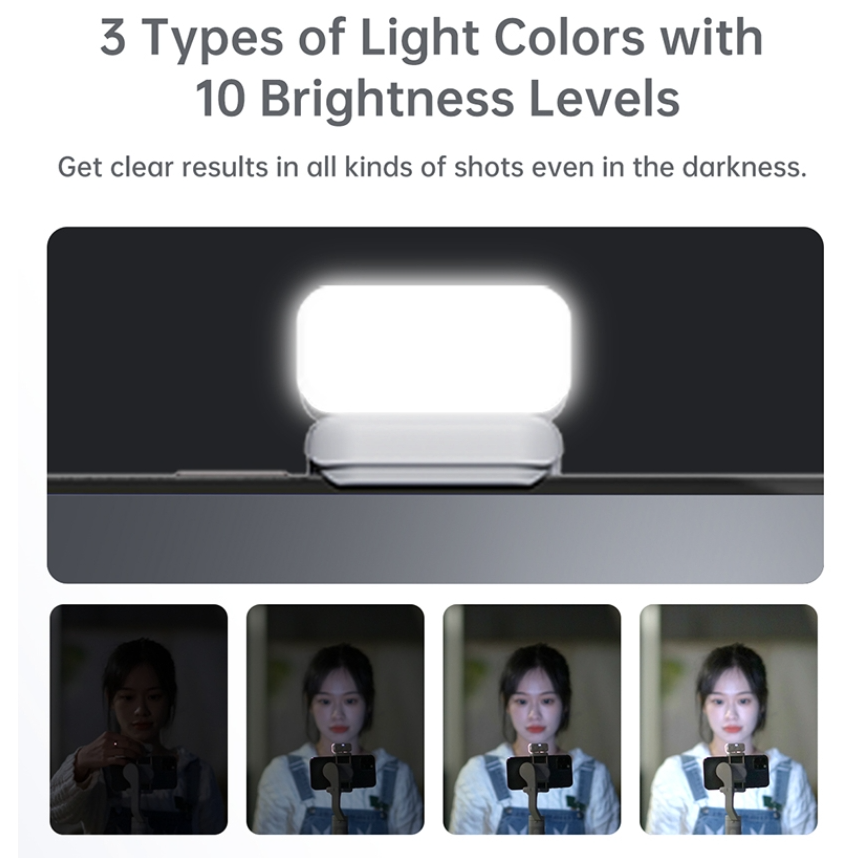Click the glowing white light panel

coord(434,349)
